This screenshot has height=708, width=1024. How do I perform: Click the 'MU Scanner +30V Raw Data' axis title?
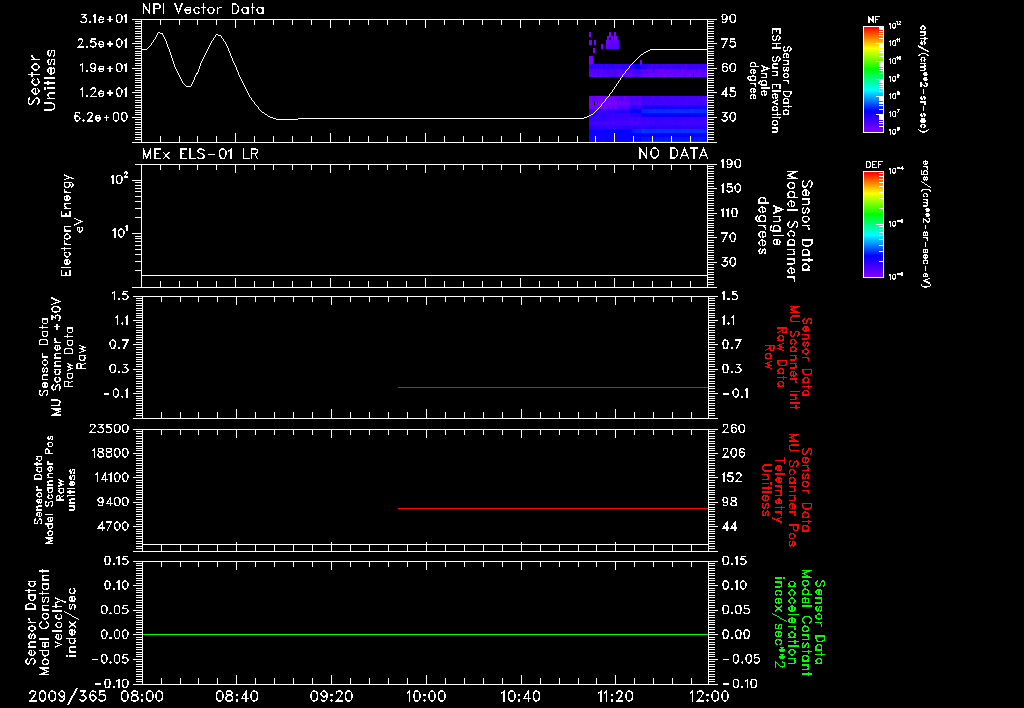click(x=63, y=357)
